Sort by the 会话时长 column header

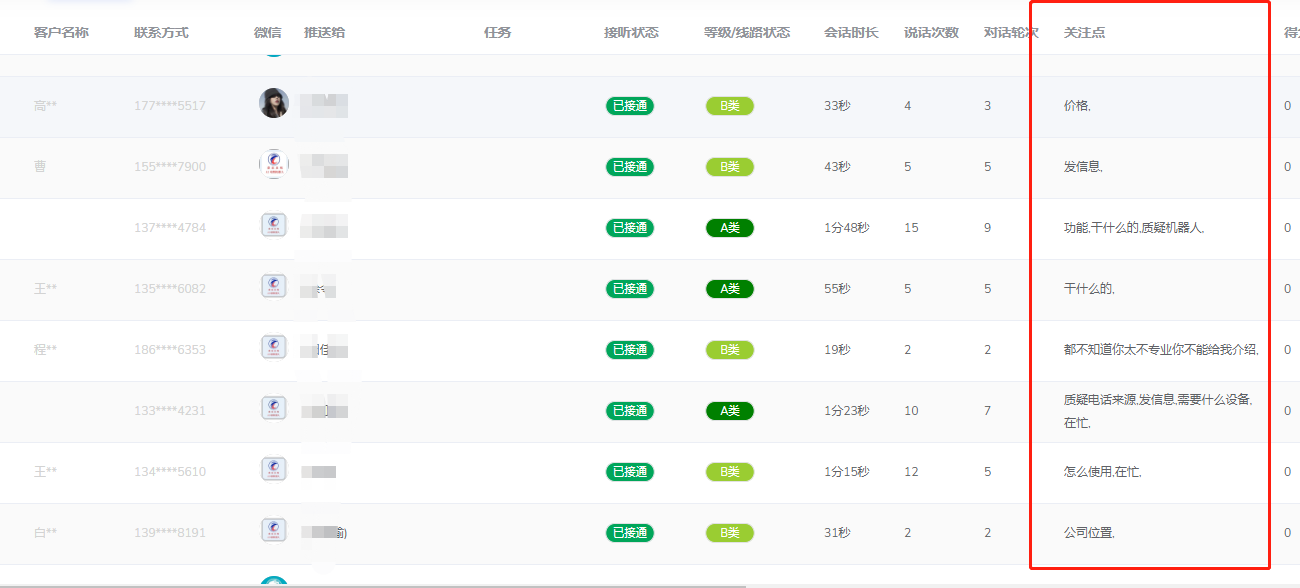tap(851, 33)
